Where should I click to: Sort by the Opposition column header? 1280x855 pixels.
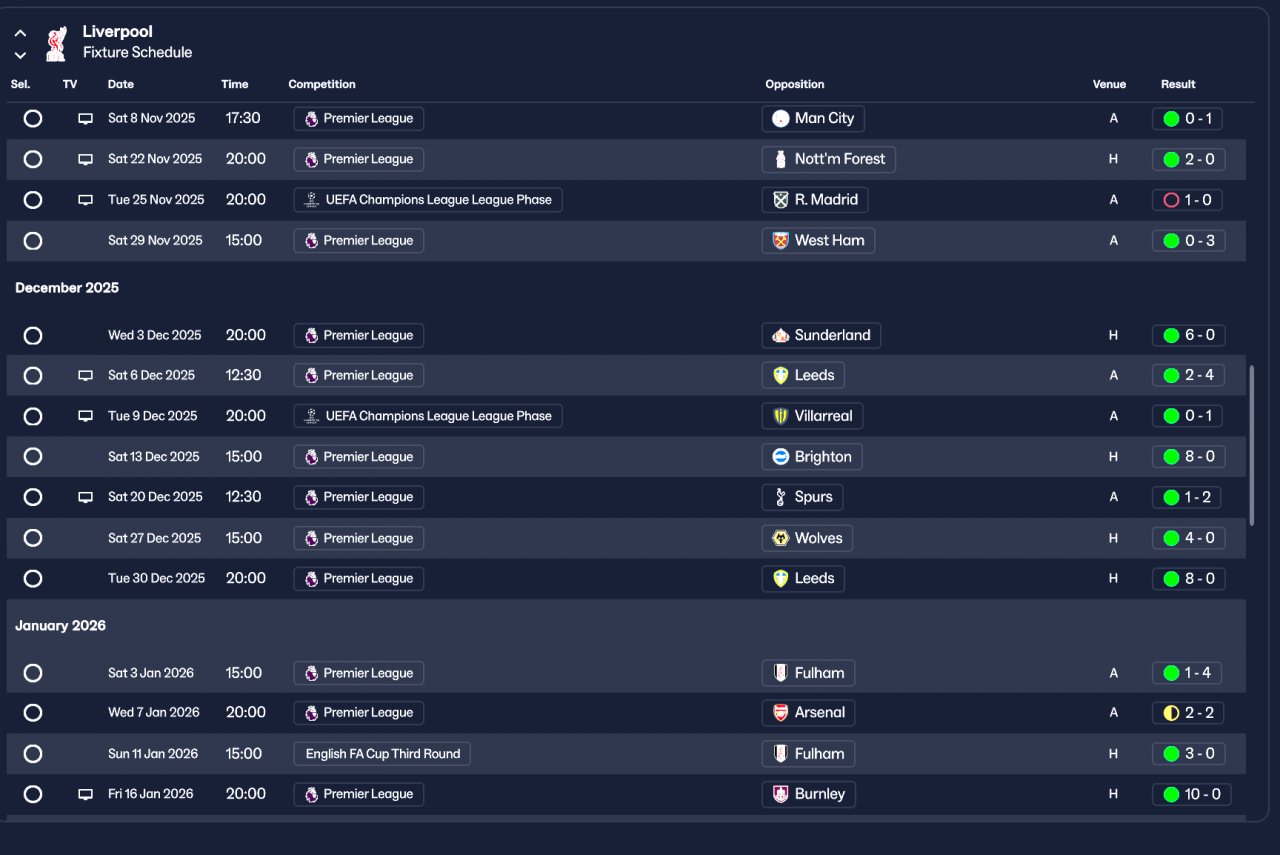pos(795,84)
